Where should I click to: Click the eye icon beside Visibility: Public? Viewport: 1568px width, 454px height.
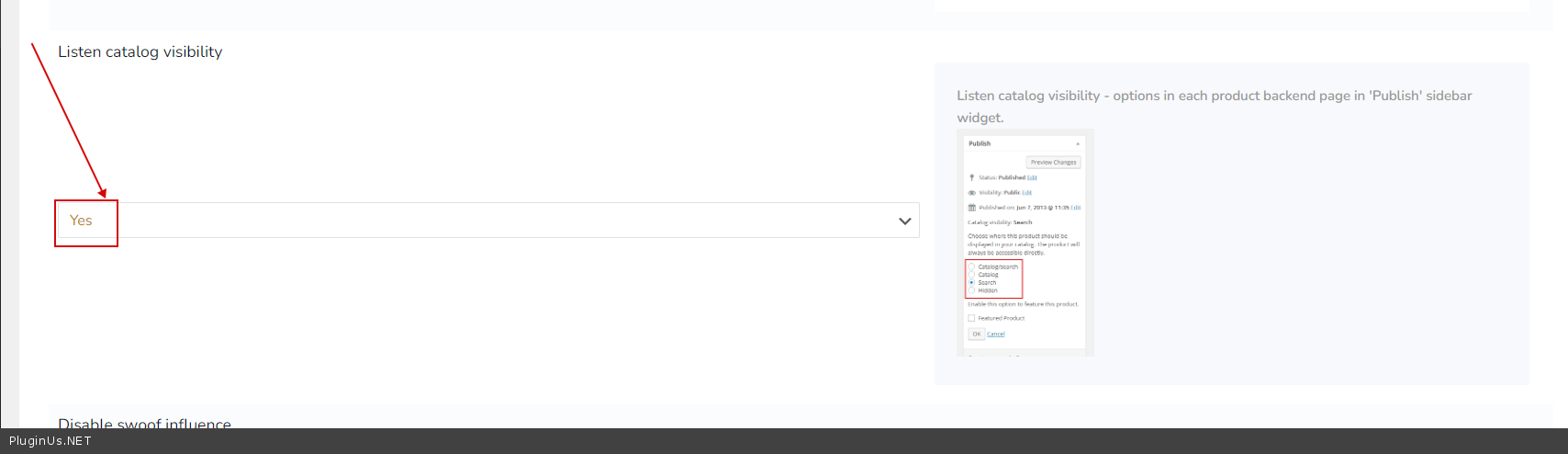click(971, 193)
